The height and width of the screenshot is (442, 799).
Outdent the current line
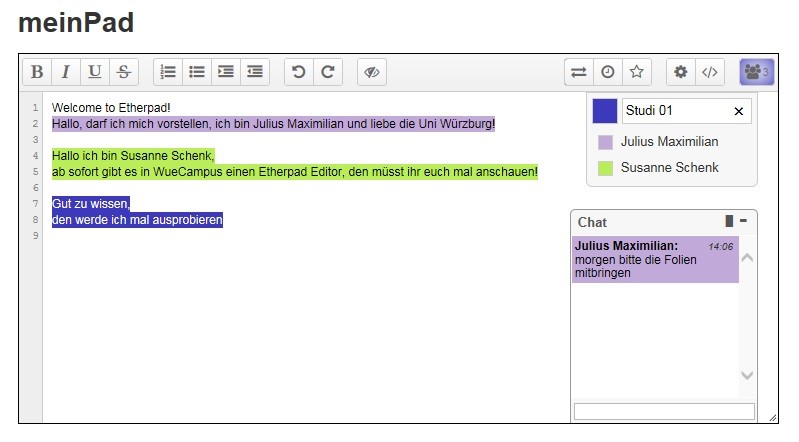(255, 72)
